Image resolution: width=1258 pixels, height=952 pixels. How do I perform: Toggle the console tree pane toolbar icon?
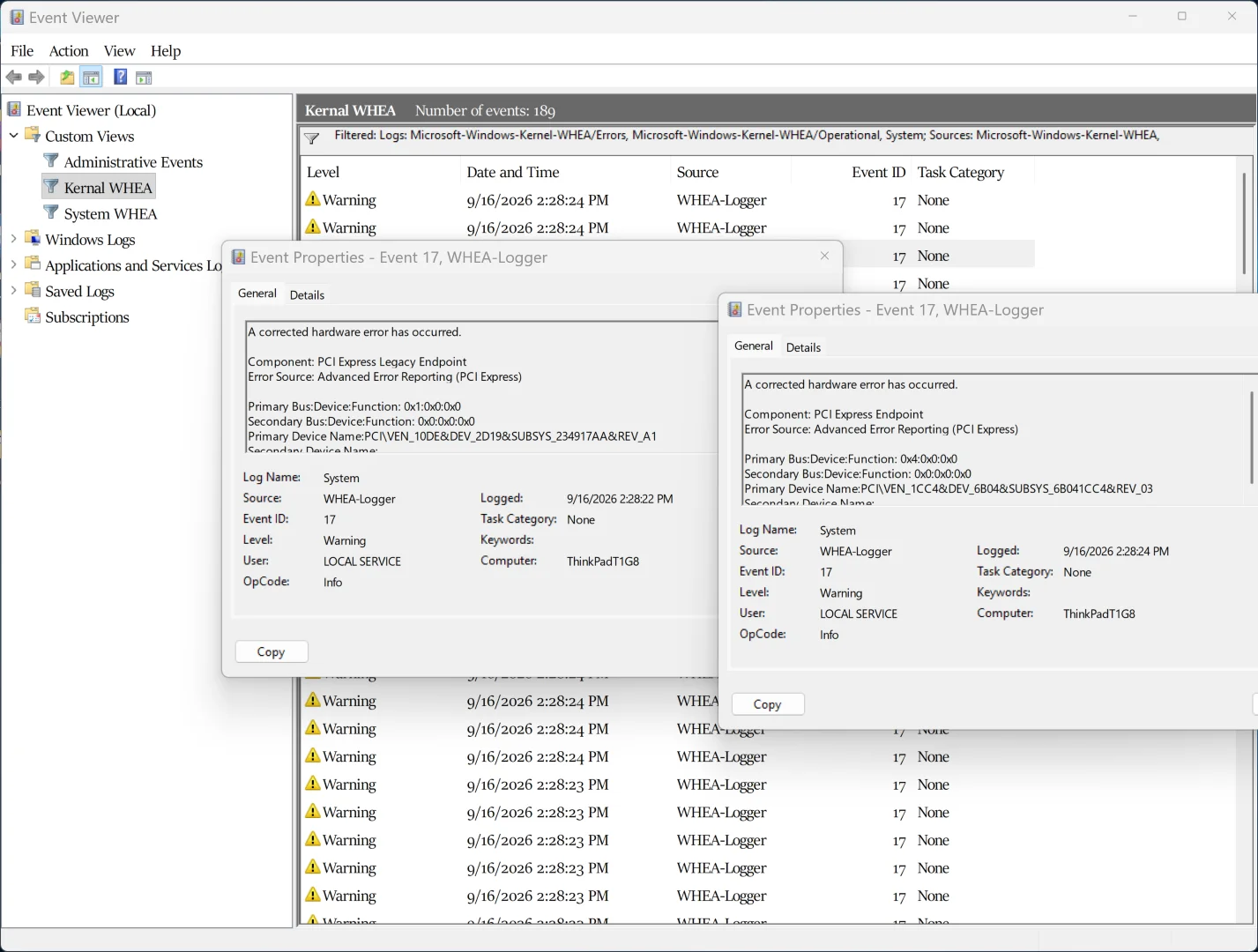[92, 78]
